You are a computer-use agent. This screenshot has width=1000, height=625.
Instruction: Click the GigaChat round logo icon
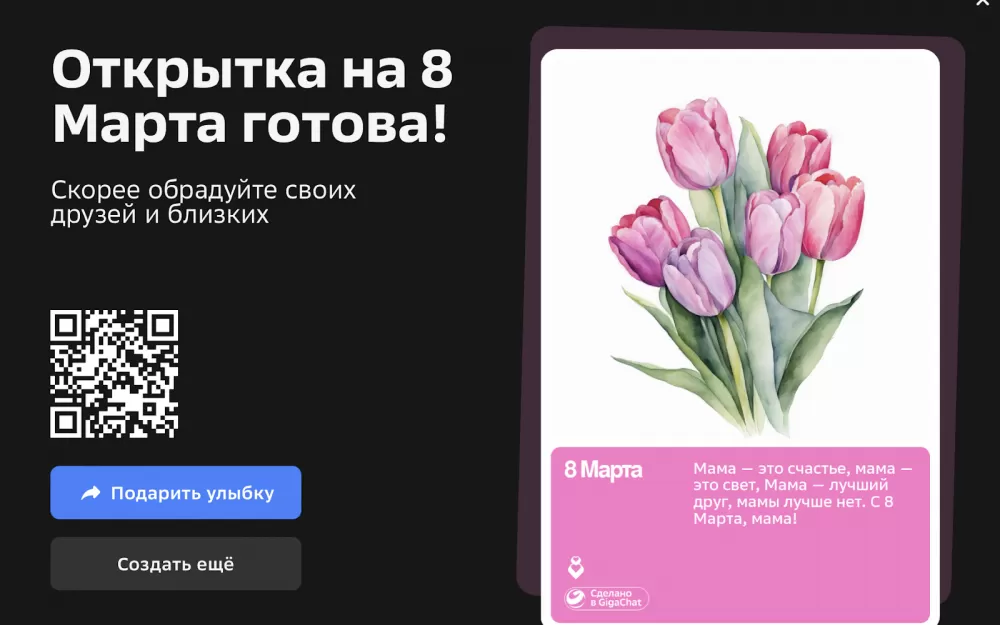pyautogui.click(x=575, y=598)
